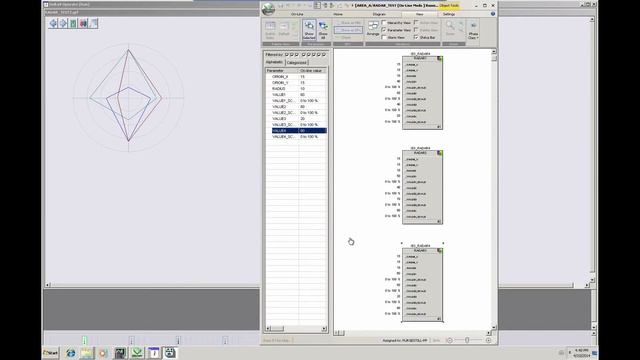
Task: Toggle the last Filtered by checkbox
Action: click(x=324, y=54)
